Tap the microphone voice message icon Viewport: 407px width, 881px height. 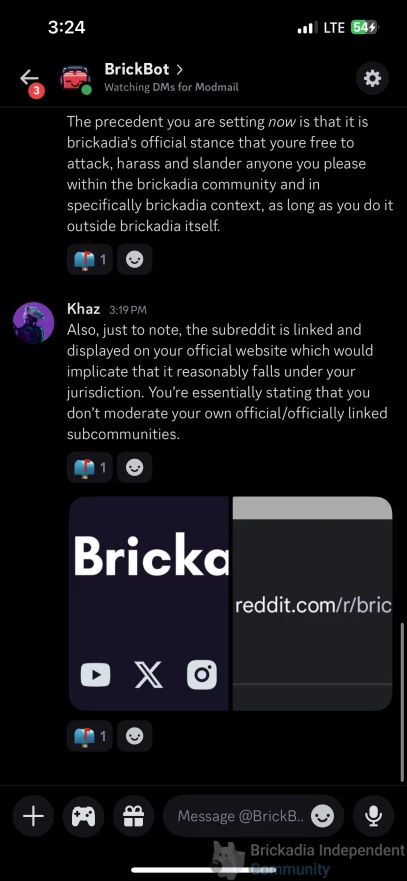point(373,816)
